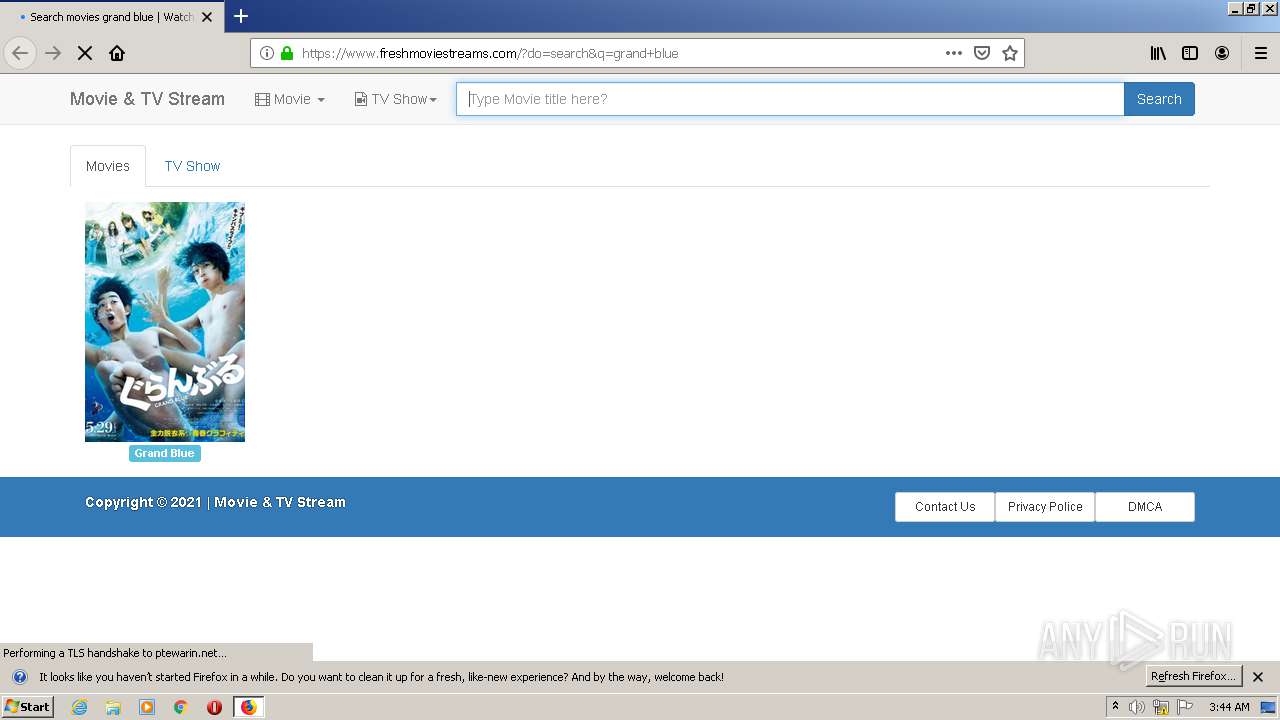Open a new browser tab
Viewport: 1280px width, 720px height.
pyautogui.click(x=241, y=16)
